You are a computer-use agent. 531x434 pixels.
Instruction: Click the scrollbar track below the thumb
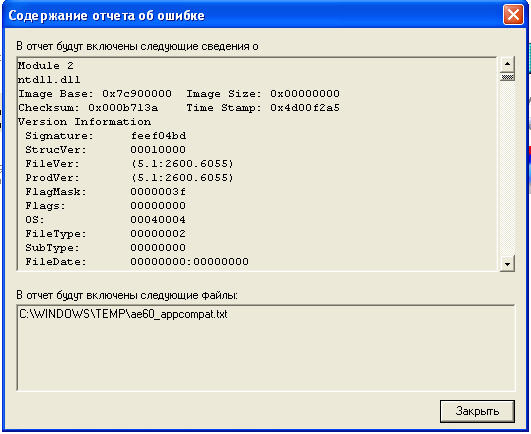pyautogui.click(x=507, y=168)
